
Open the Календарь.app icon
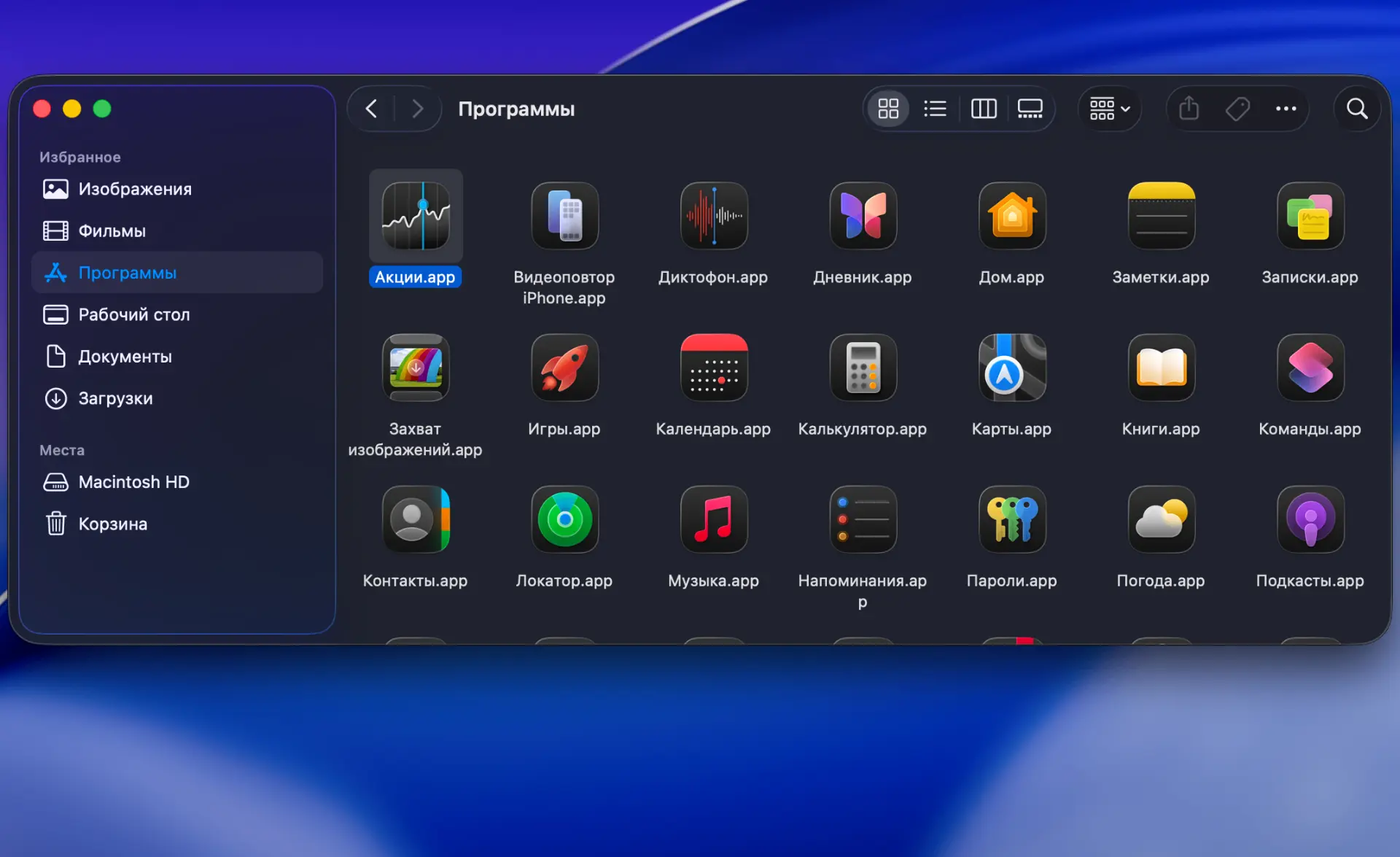(x=714, y=368)
